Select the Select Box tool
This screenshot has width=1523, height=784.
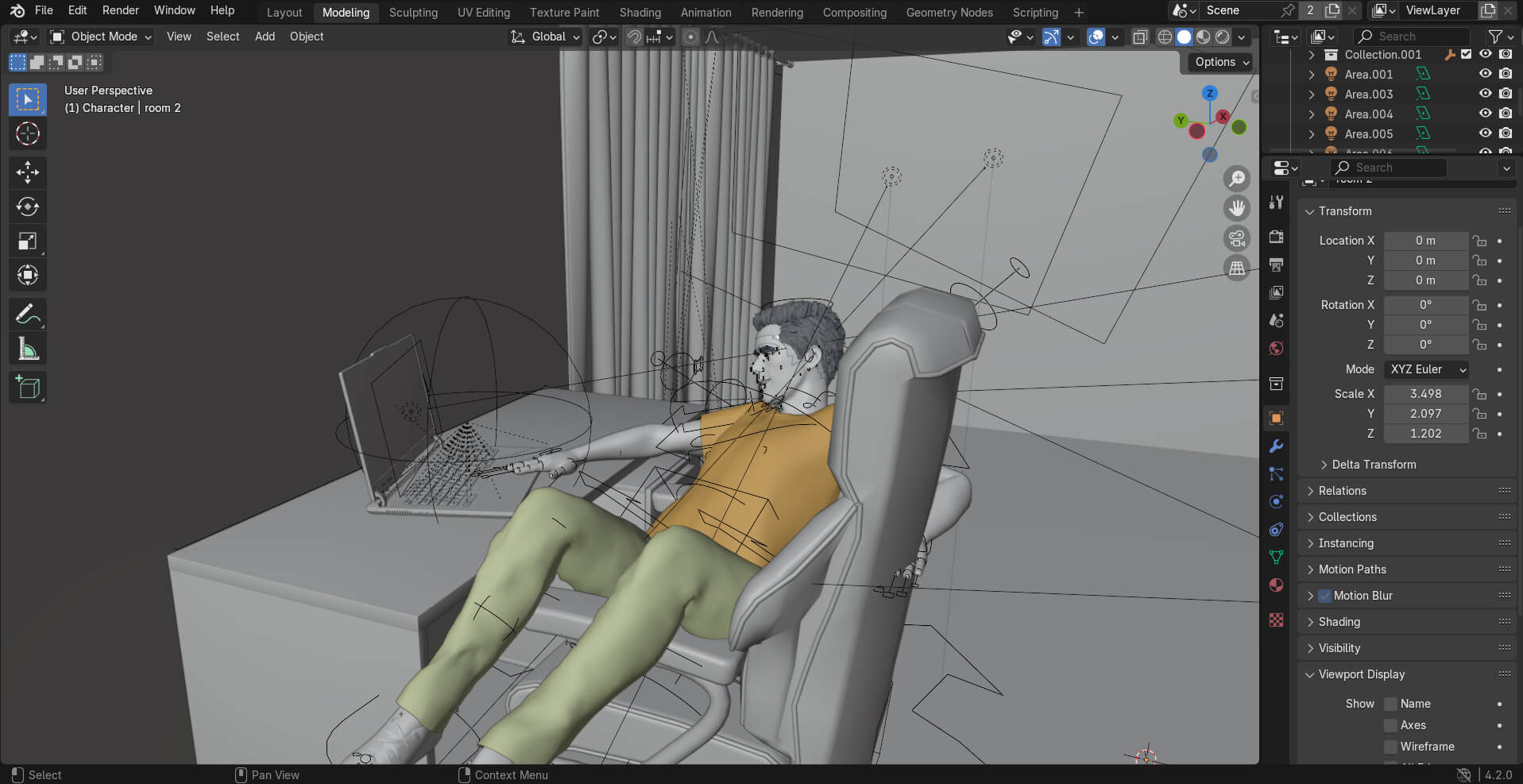tap(28, 99)
